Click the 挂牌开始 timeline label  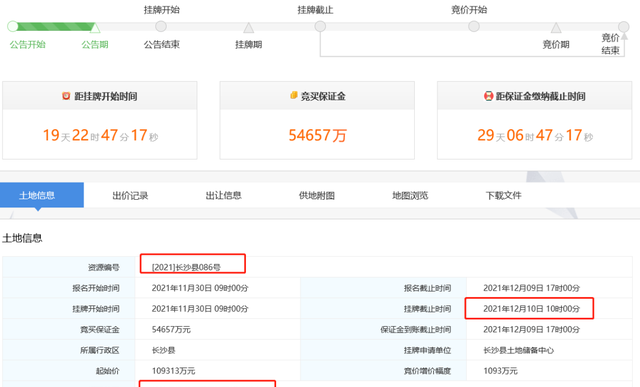[162, 10]
